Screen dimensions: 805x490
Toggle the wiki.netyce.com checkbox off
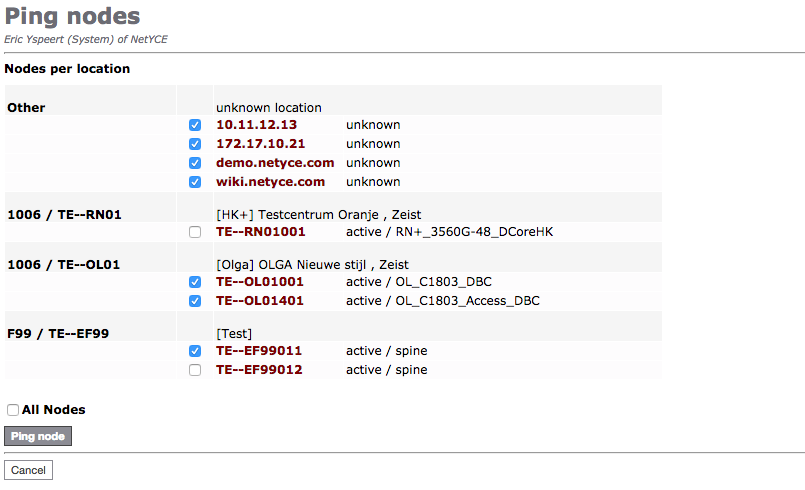pos(195,182)
